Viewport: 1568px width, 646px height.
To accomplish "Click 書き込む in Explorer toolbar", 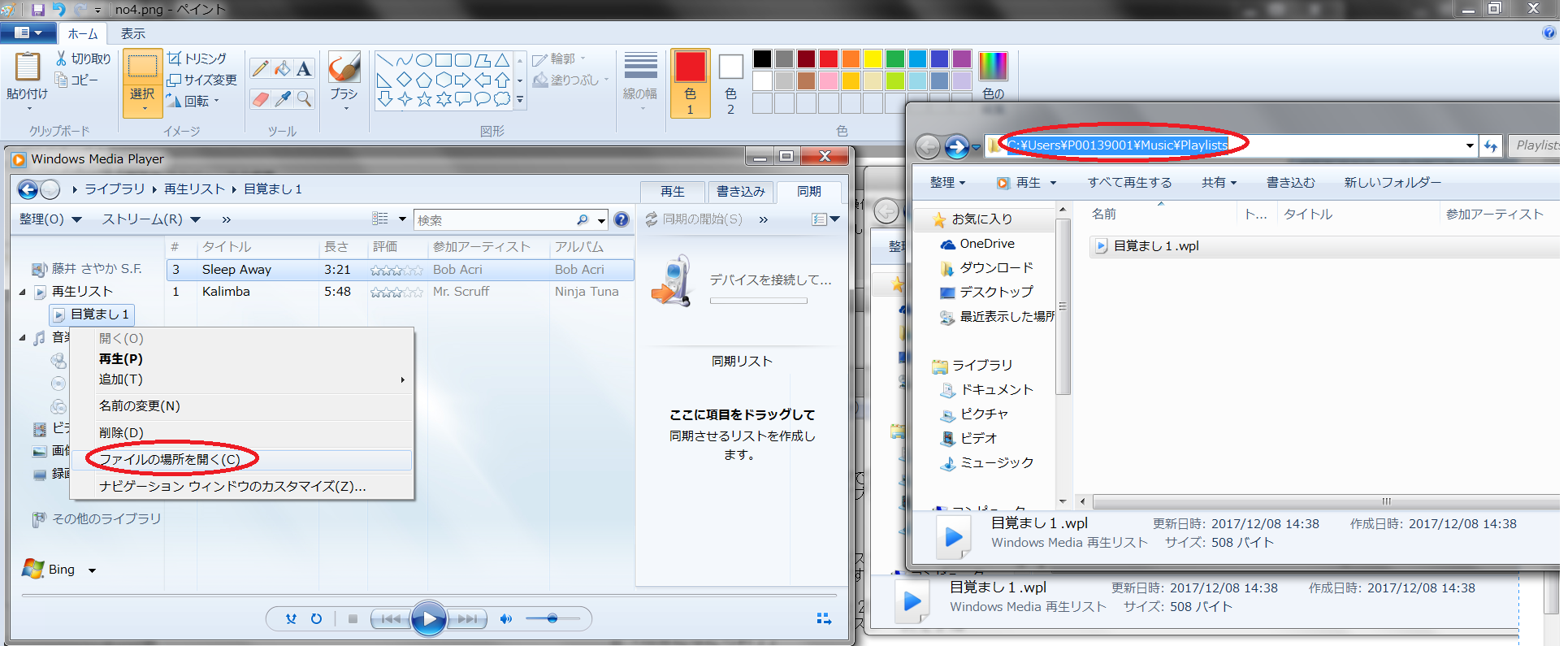I will point(1291,183).
